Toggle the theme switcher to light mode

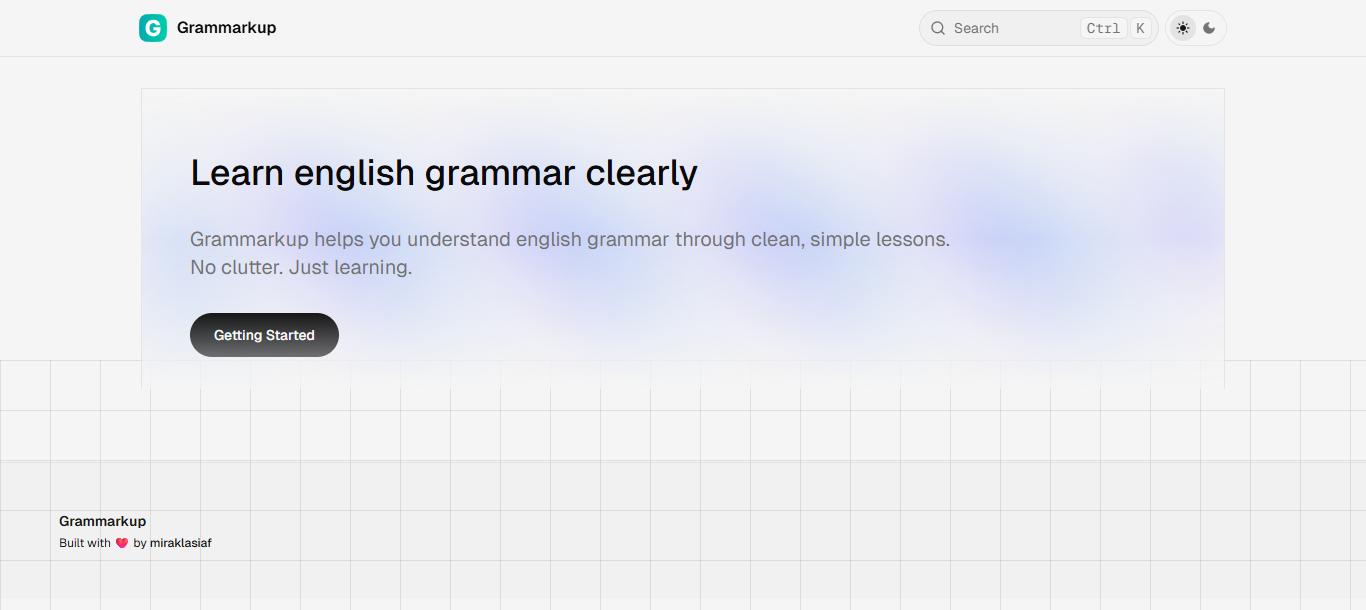click(1182, 28)
